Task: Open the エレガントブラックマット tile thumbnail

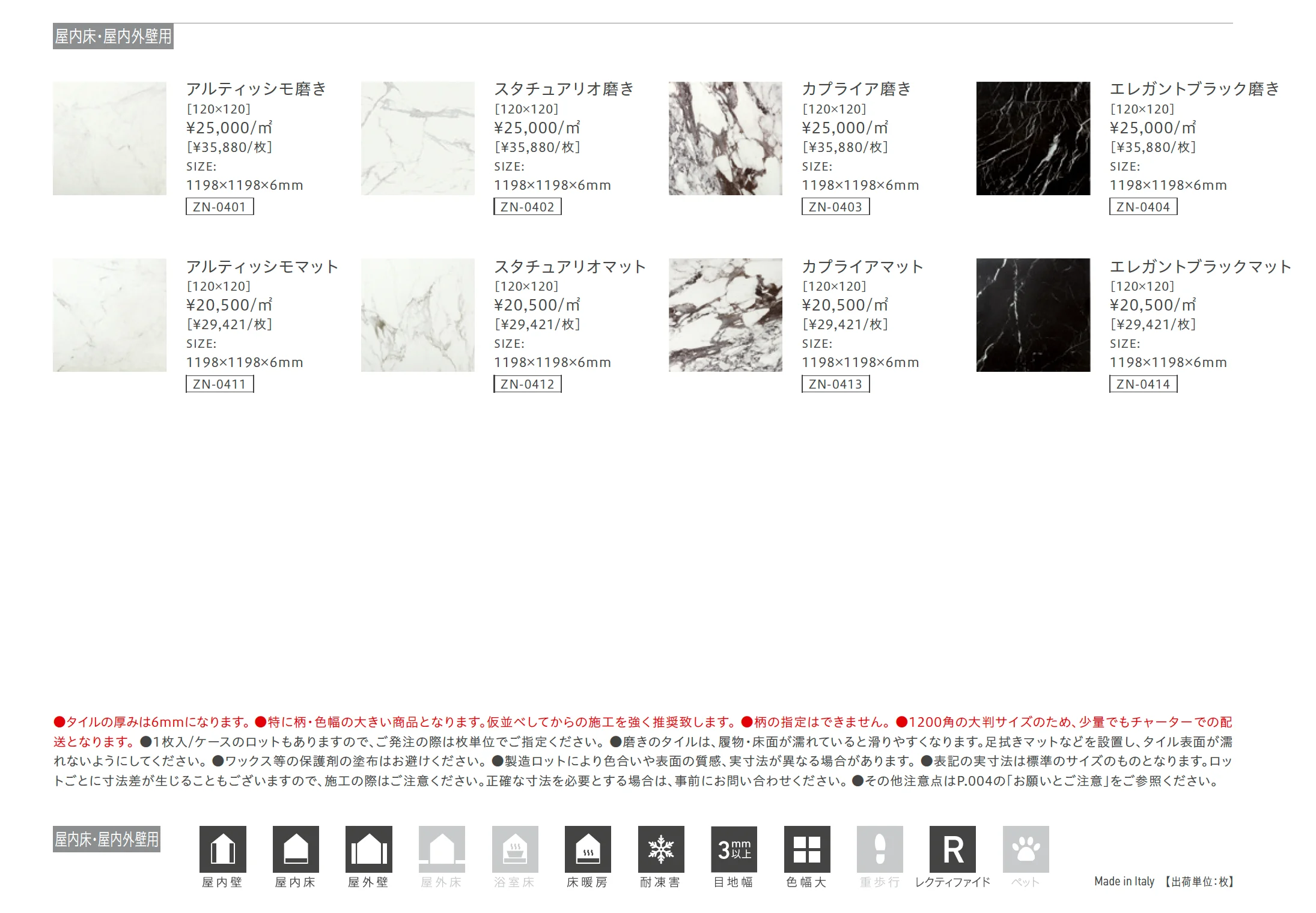Action: [1033, 315]
